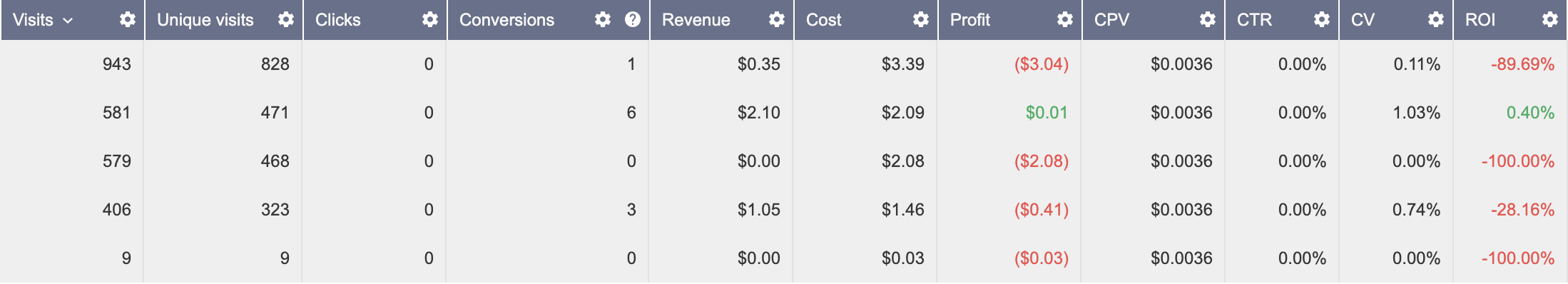
Task: Select the 579 visits cell
Action: click(117, 161)
